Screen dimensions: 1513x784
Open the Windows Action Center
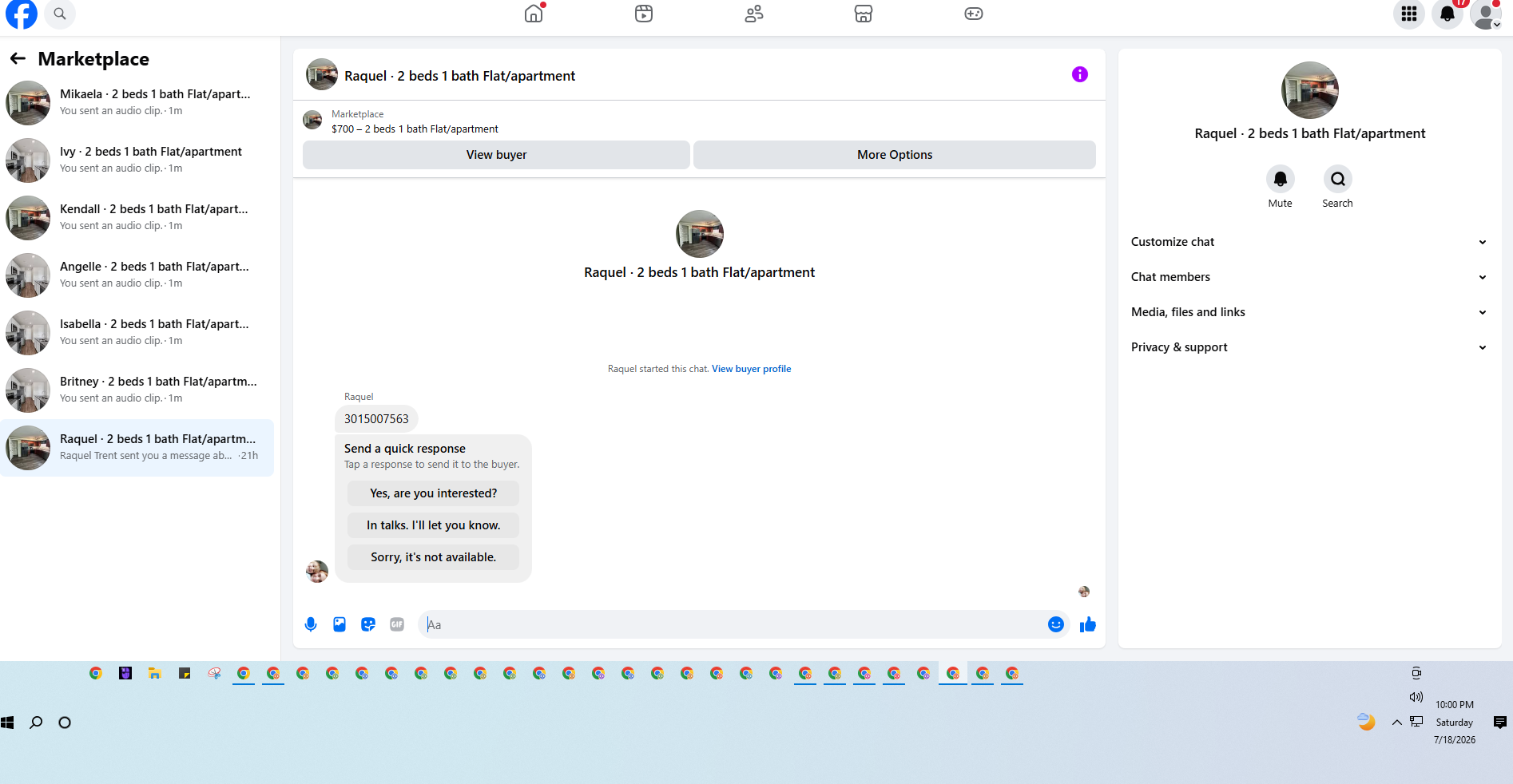pos(1500,723)
